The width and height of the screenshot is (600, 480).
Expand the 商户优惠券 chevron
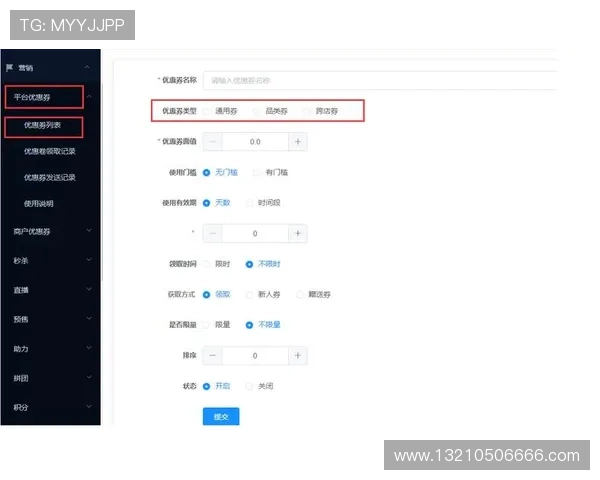click(89, 230)
